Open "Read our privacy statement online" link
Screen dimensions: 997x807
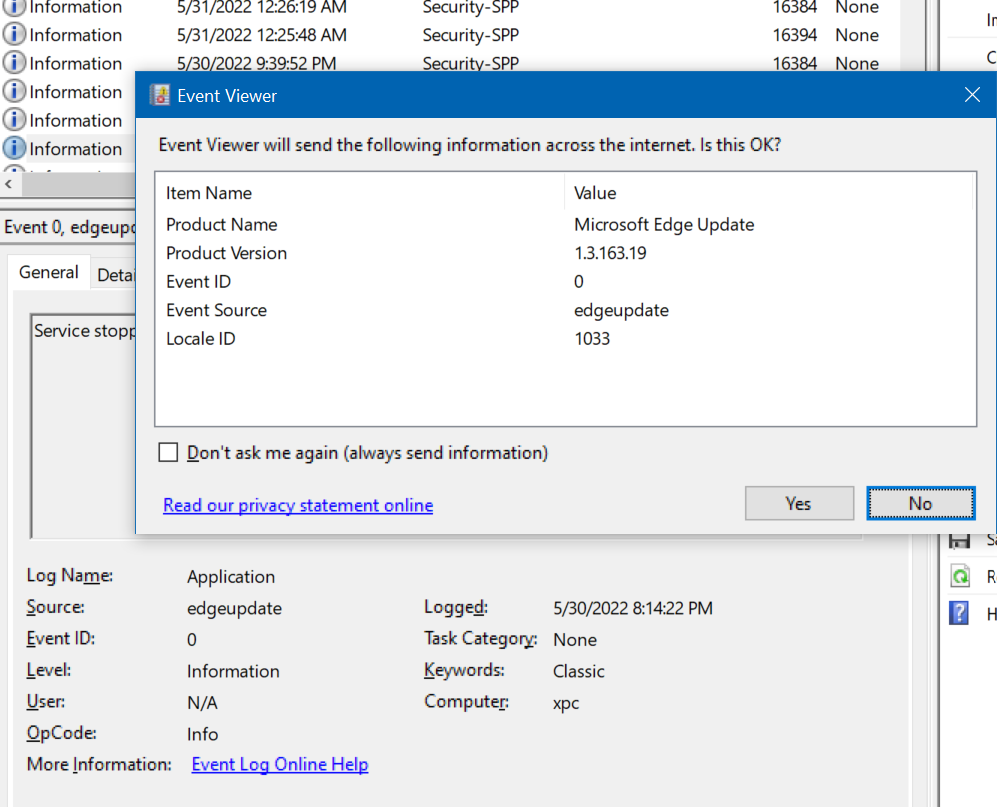tap(298, 506)
